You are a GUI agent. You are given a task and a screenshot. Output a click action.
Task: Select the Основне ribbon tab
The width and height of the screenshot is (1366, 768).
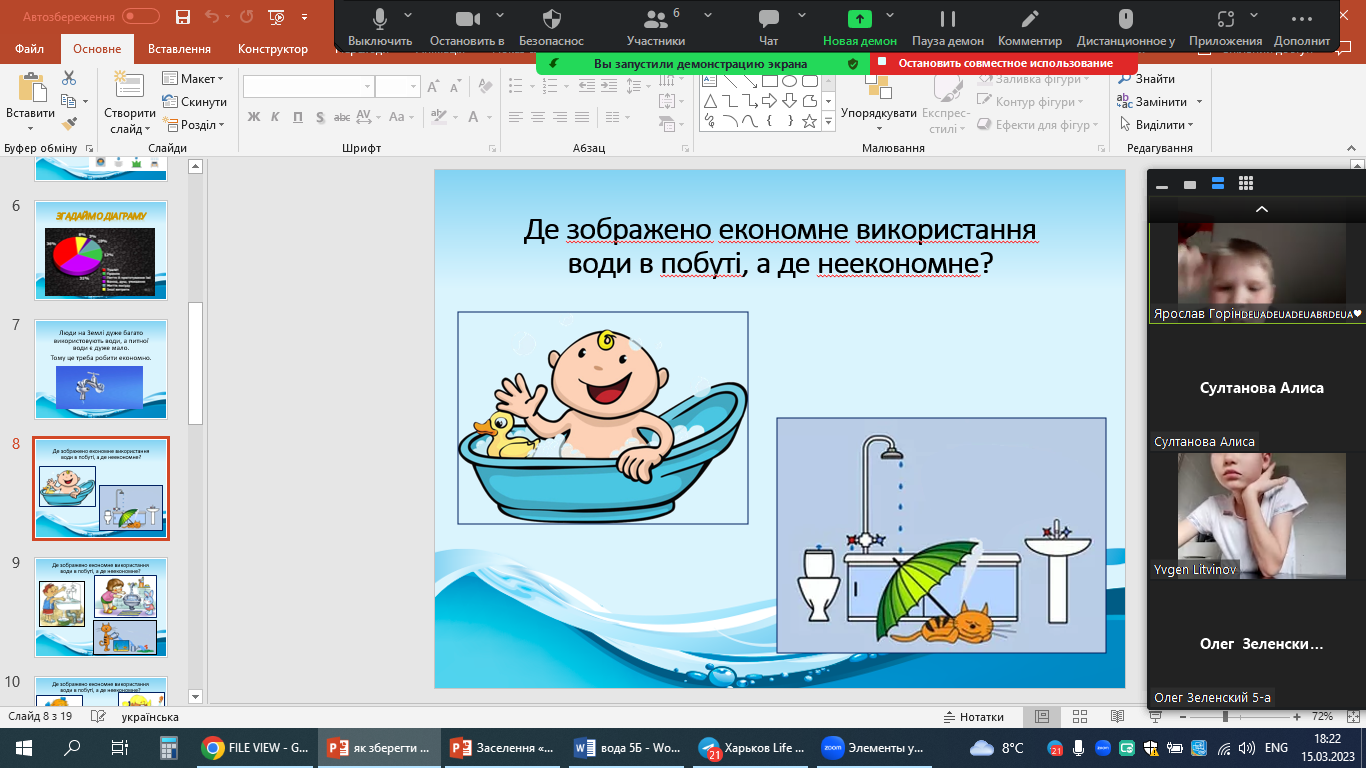tap(97, 49)
